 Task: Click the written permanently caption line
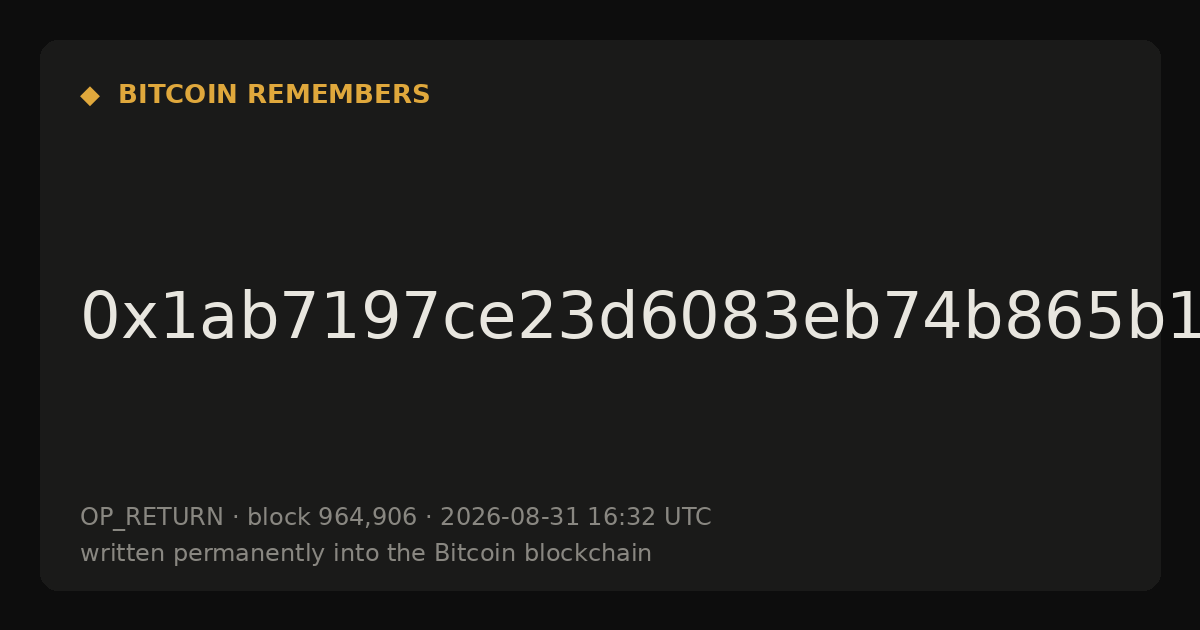[x=366, y=554]
